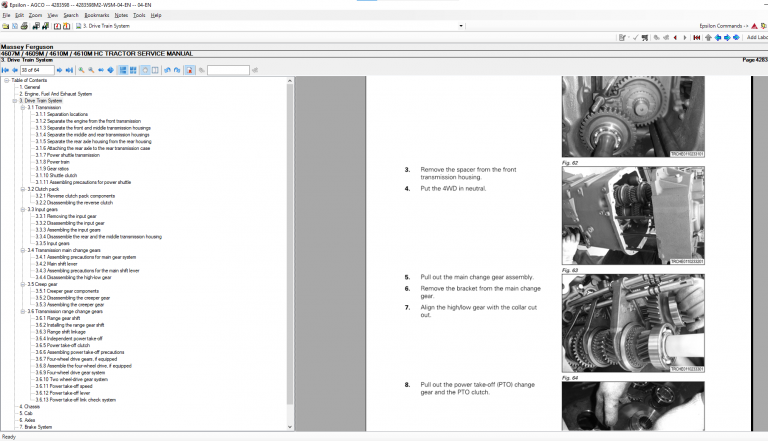Click the blue double-headed arrow icon
The height and width of the screenshot is (441, 768).
[736, 37]
